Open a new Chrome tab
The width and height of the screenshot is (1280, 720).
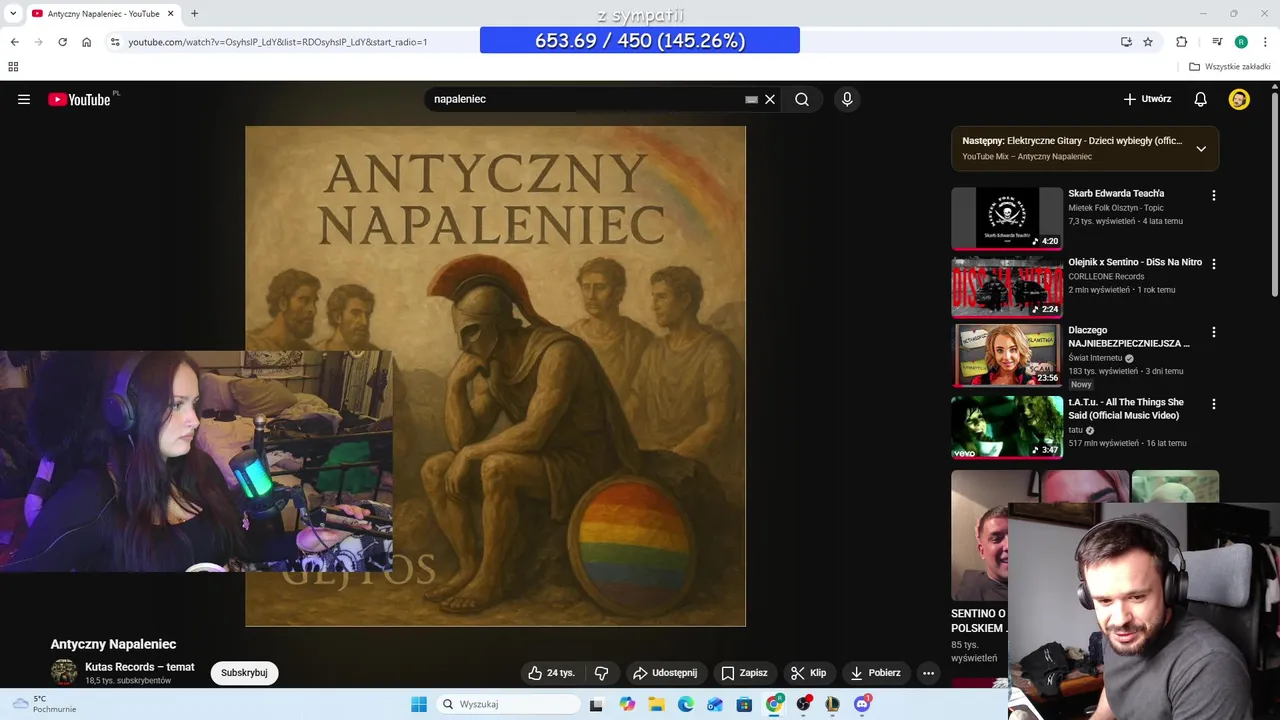click(194, 14)
